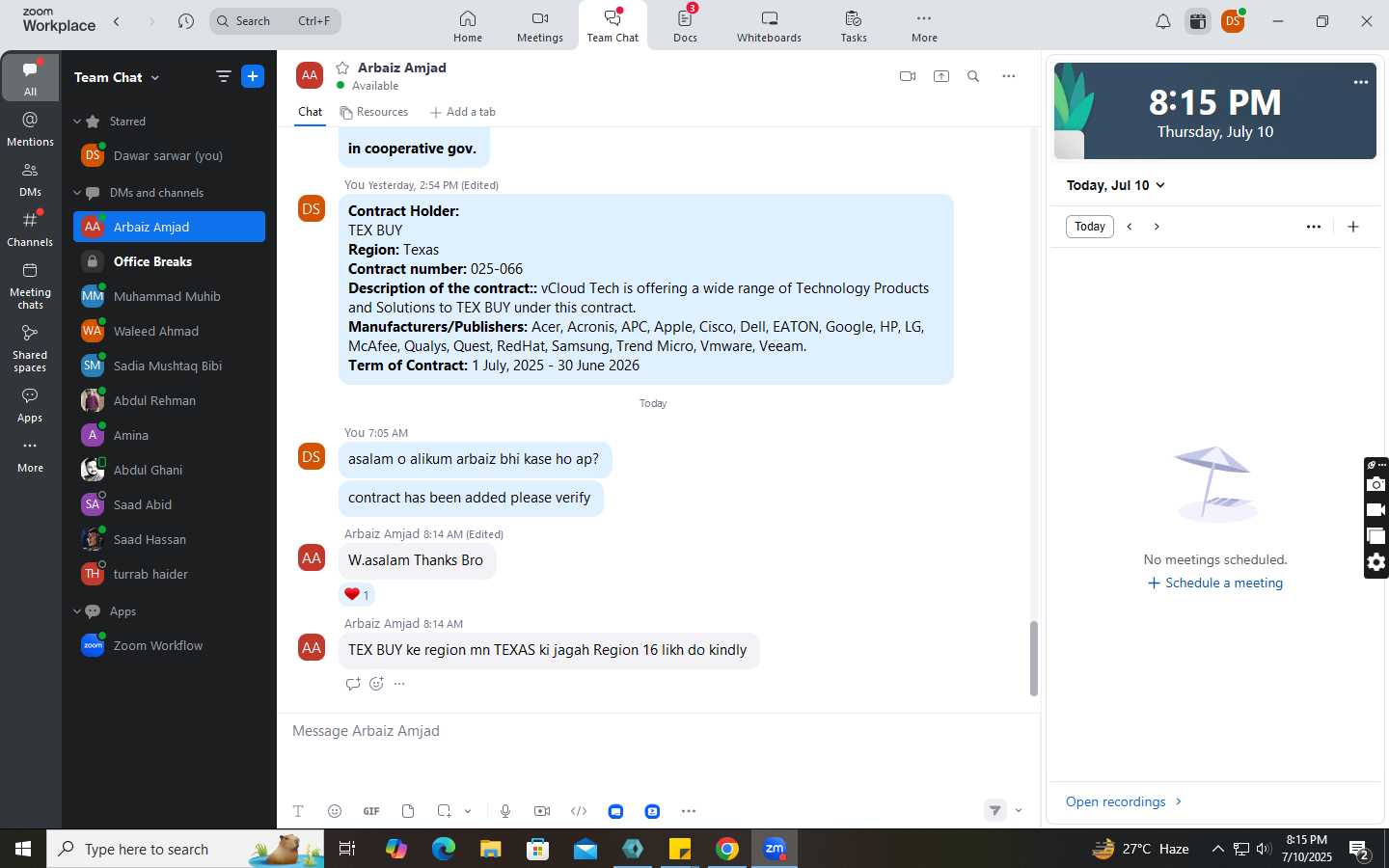Switch to the Meetings tab
The image size is (1389, 868).
pyautogui.click(x=540, y=26)
